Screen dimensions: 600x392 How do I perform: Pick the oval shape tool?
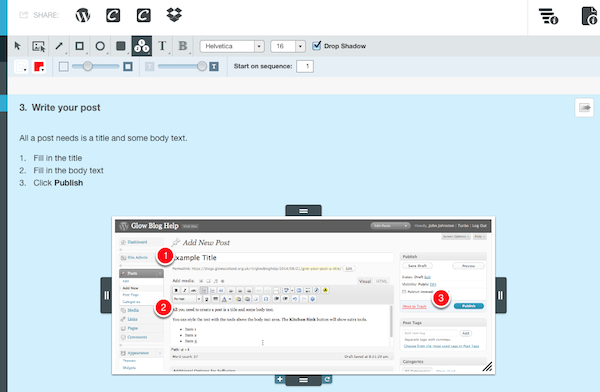[x=100, y=46]
